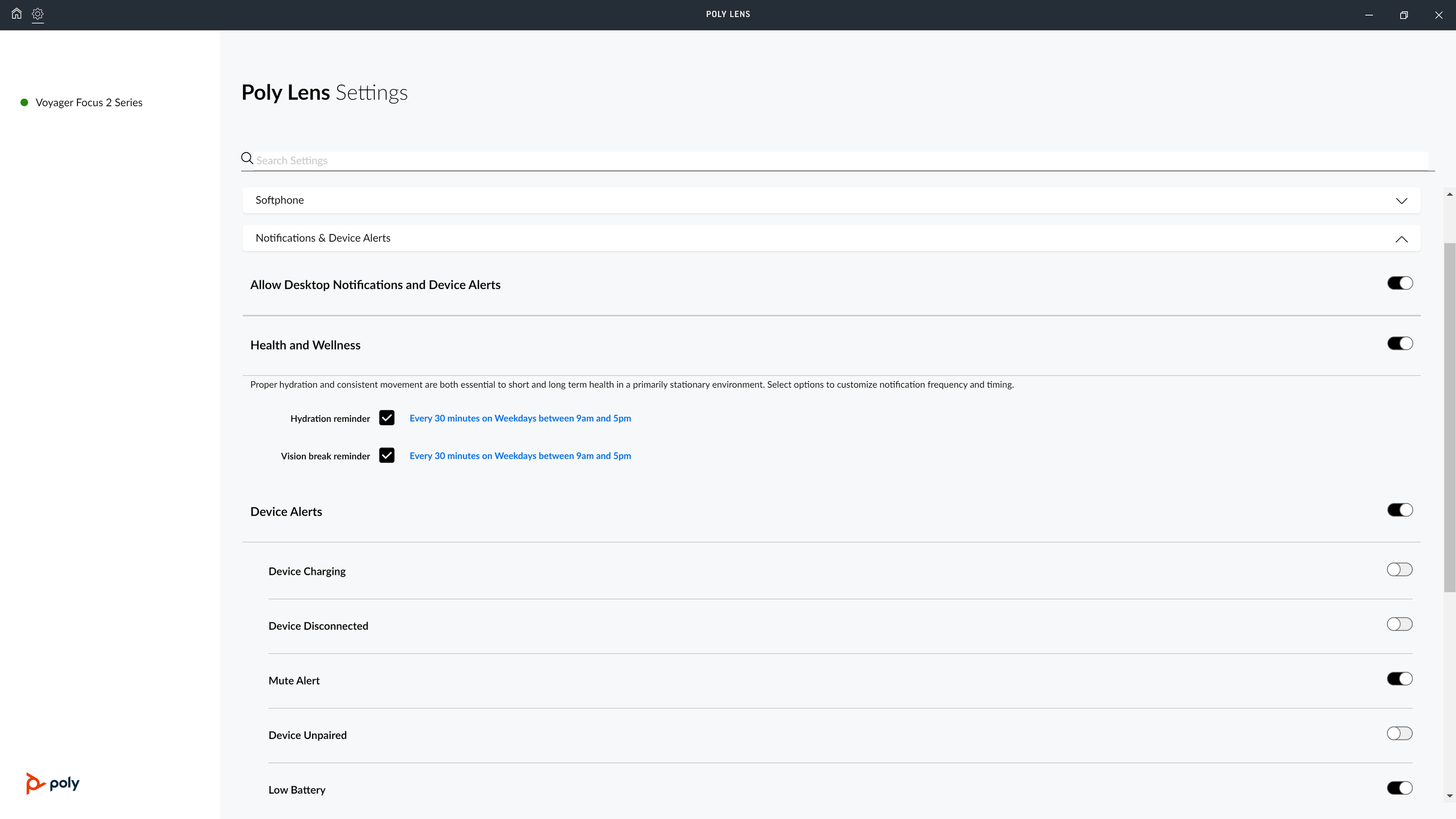Click the green device status dot

24,102
